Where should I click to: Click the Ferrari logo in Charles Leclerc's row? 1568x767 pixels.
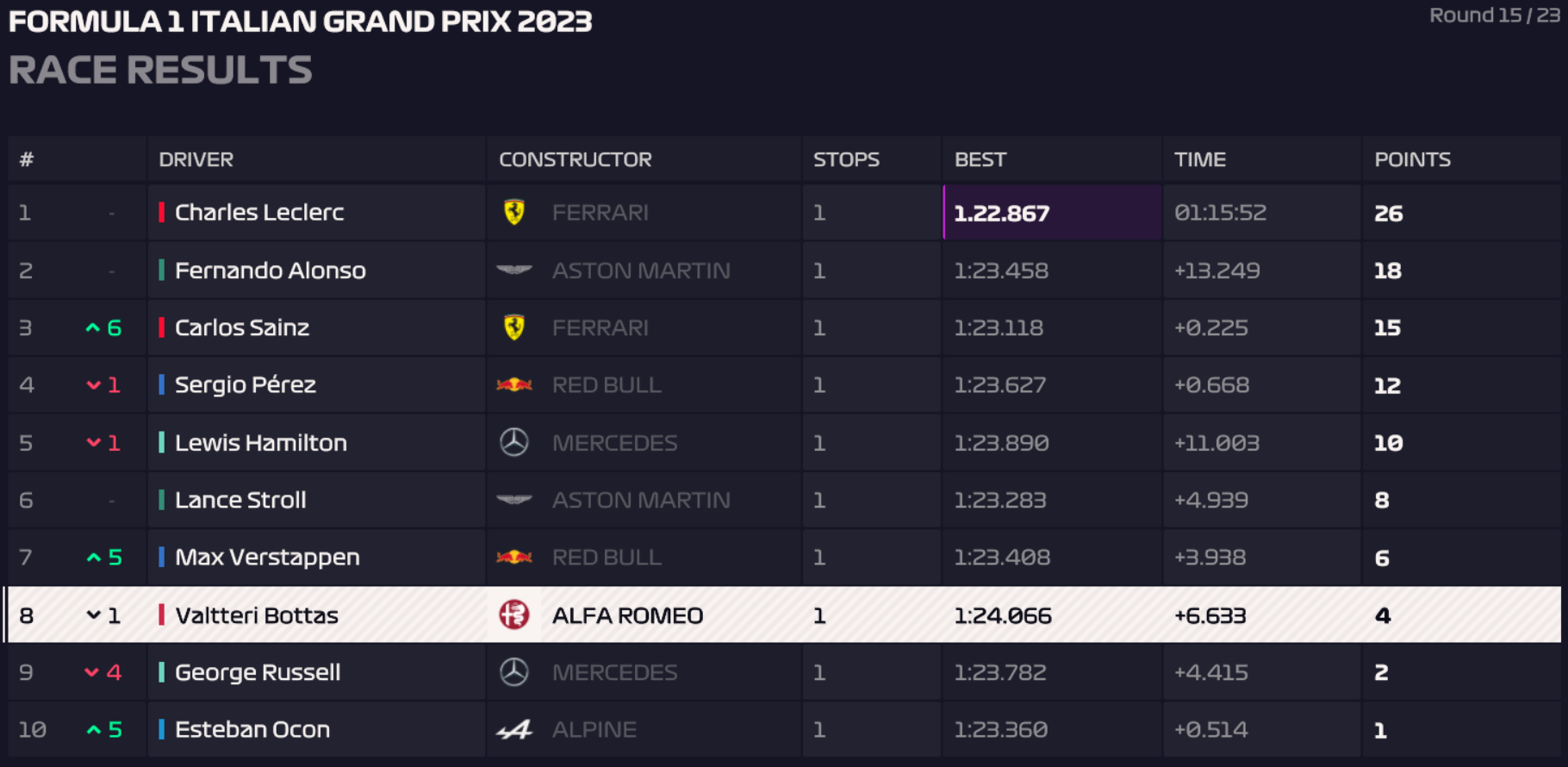514,212
